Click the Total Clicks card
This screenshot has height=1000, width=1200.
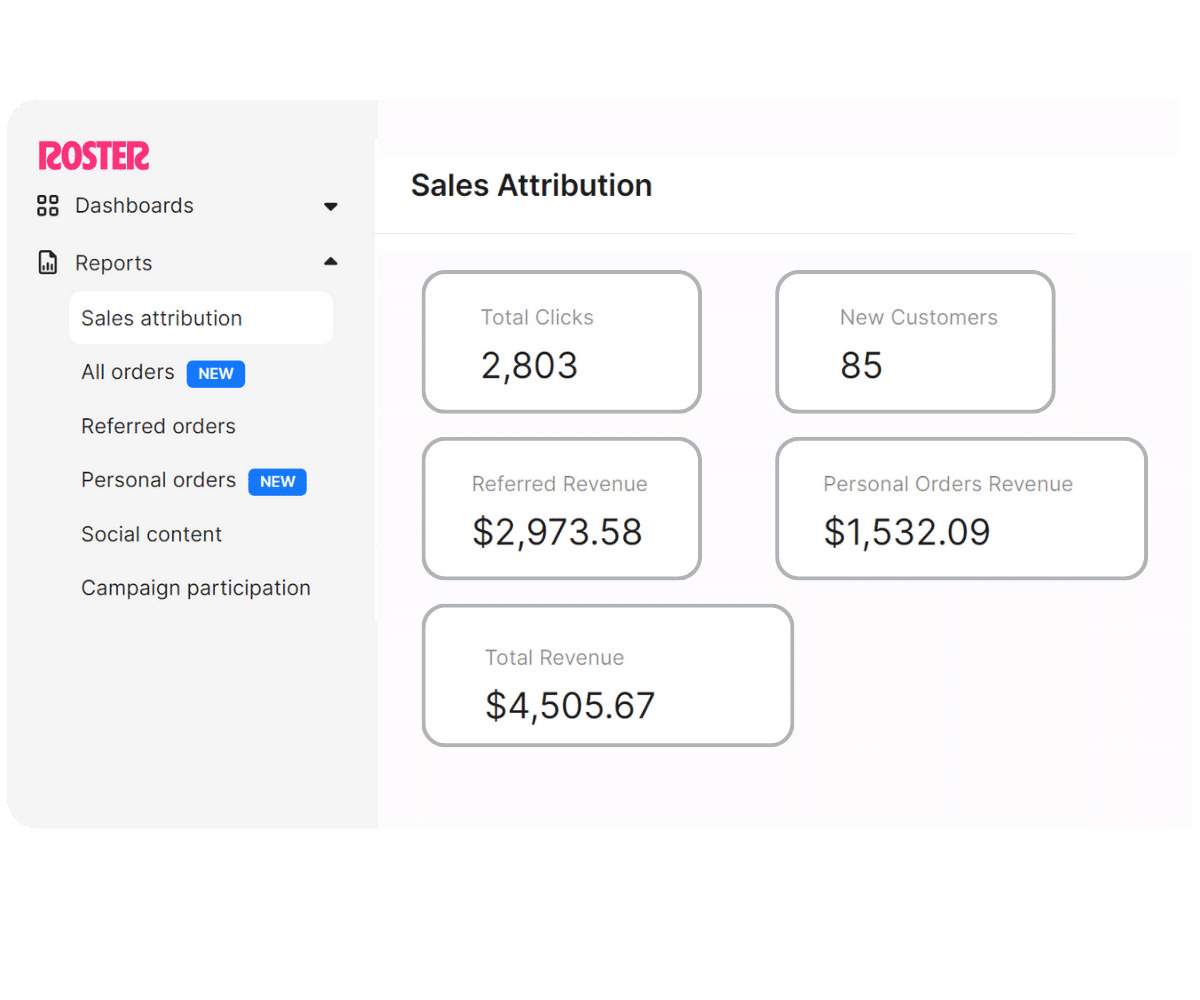561,341
